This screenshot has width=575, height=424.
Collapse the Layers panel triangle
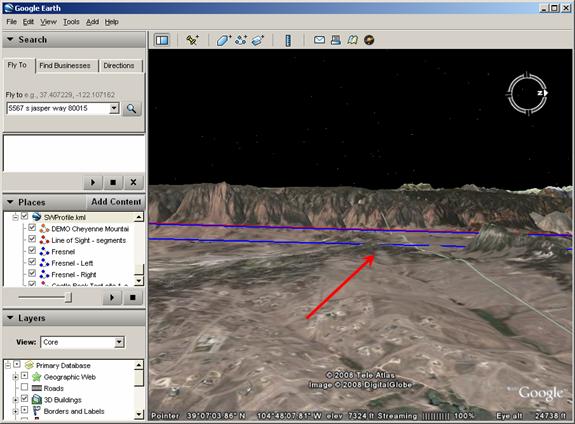click(10, 318)
